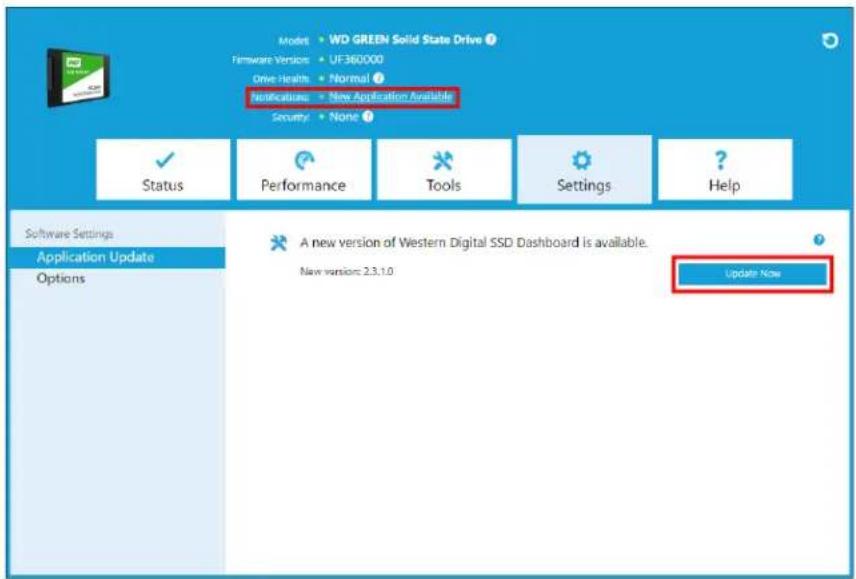Click the Drive Health Normal value
This screenshot has height=579, width=856.
point(349,79)
